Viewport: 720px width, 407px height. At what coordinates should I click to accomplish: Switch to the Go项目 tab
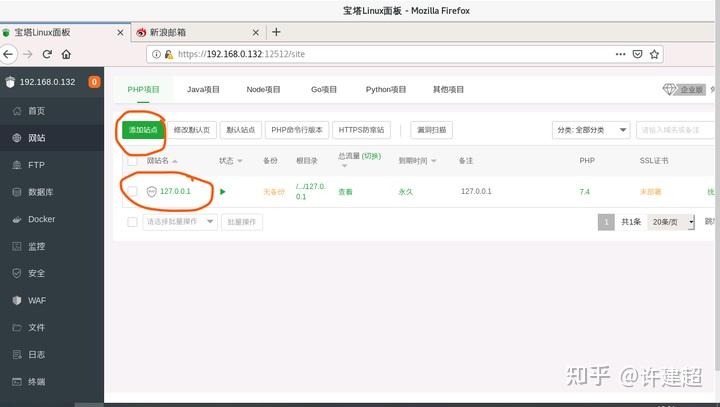pos(324,90)
